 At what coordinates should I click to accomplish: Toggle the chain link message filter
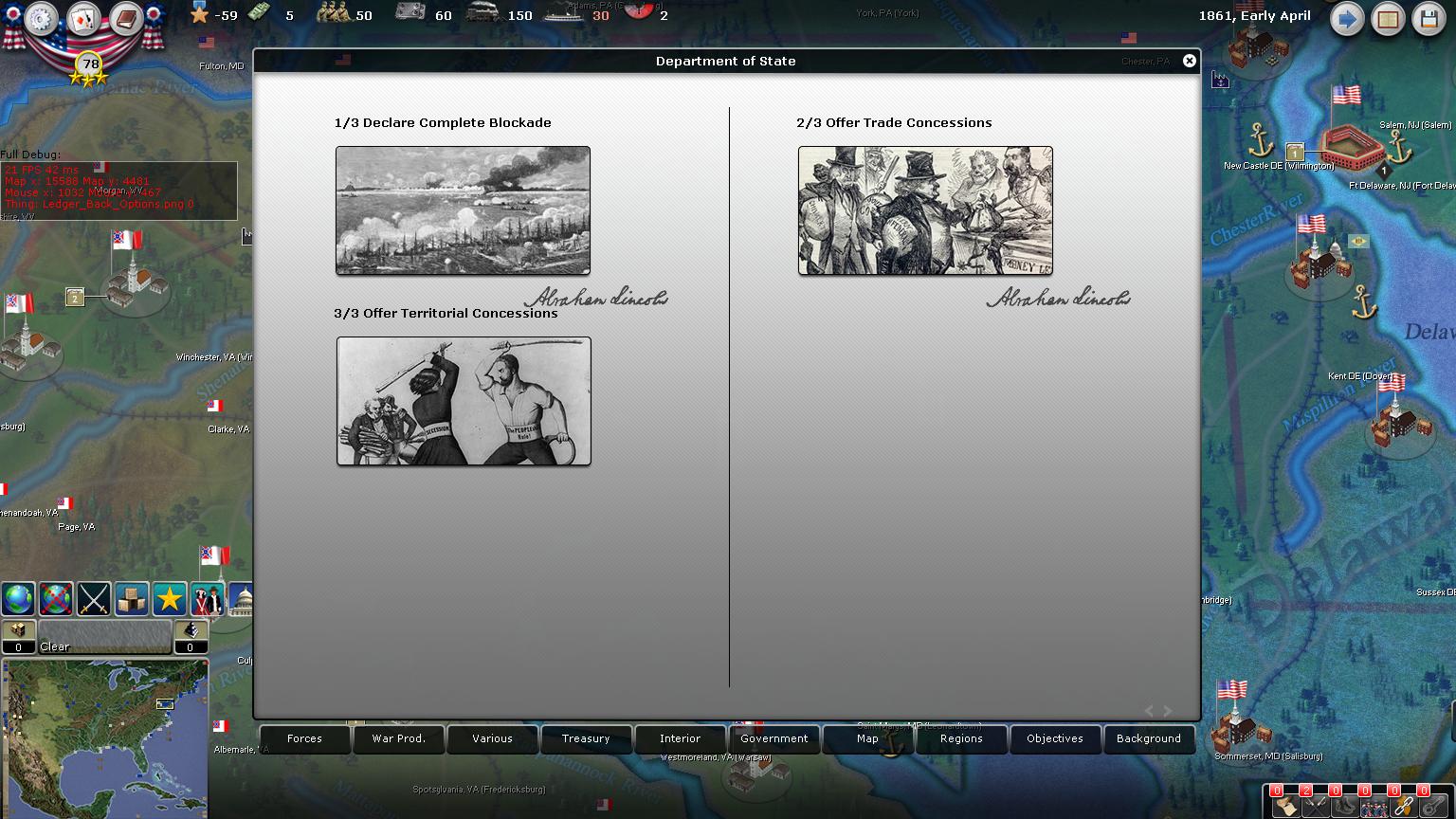point(1402,805)
